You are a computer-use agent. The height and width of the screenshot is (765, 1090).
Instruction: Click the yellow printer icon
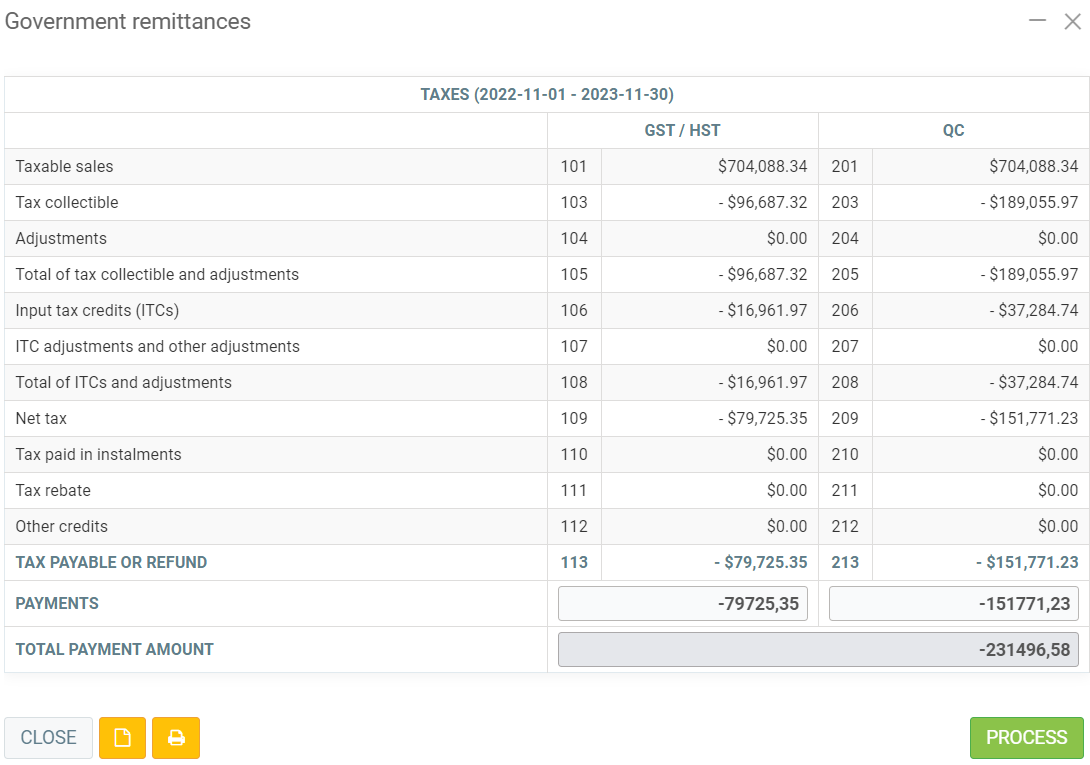[x=176, y=738]
